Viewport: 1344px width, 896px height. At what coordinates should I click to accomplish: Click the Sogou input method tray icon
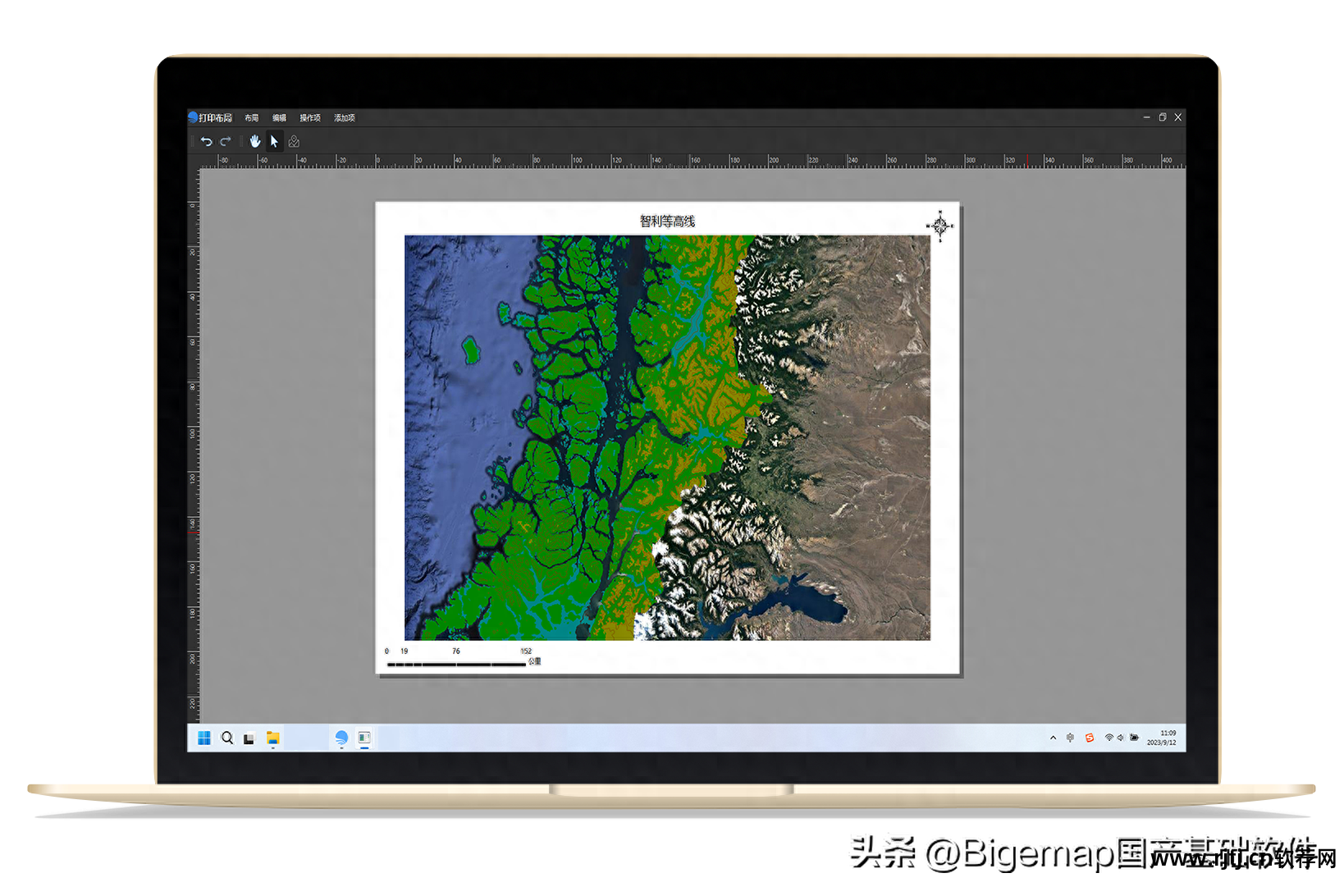click(x=1090, y=738)
